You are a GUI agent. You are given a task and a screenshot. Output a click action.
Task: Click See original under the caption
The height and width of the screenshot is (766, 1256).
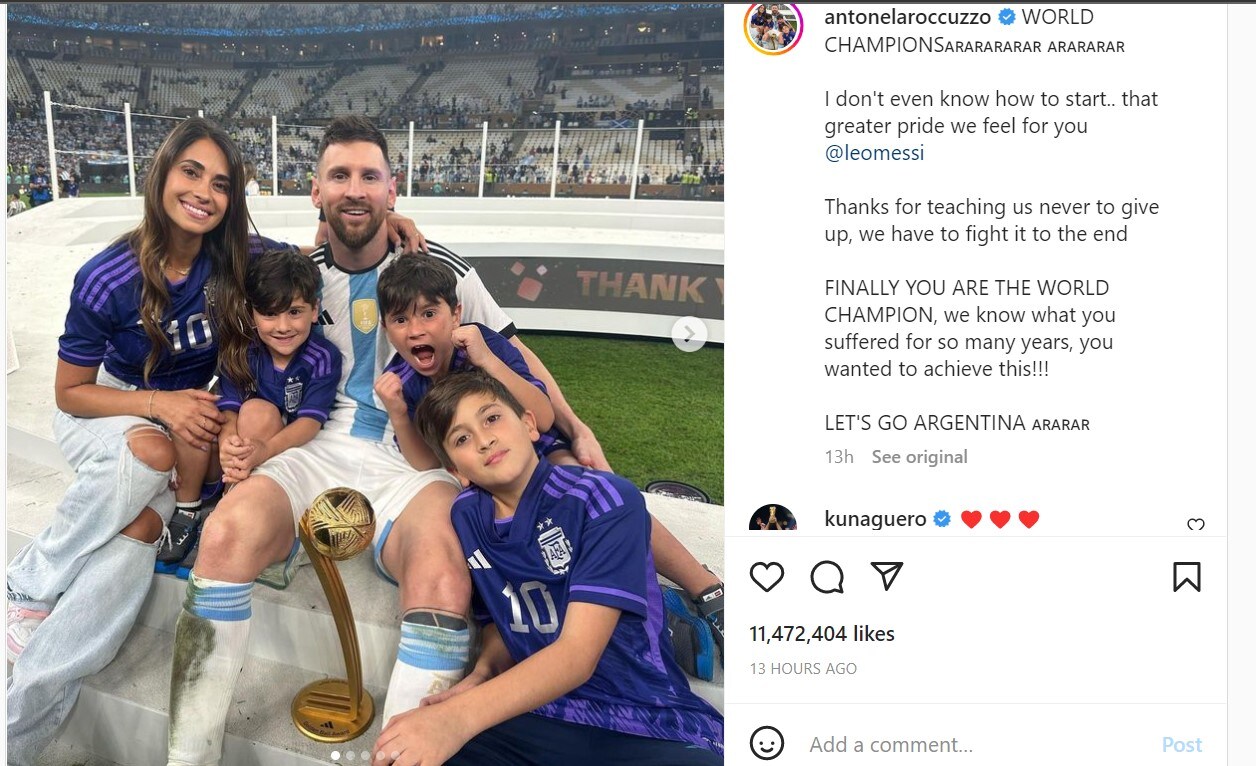919,457
